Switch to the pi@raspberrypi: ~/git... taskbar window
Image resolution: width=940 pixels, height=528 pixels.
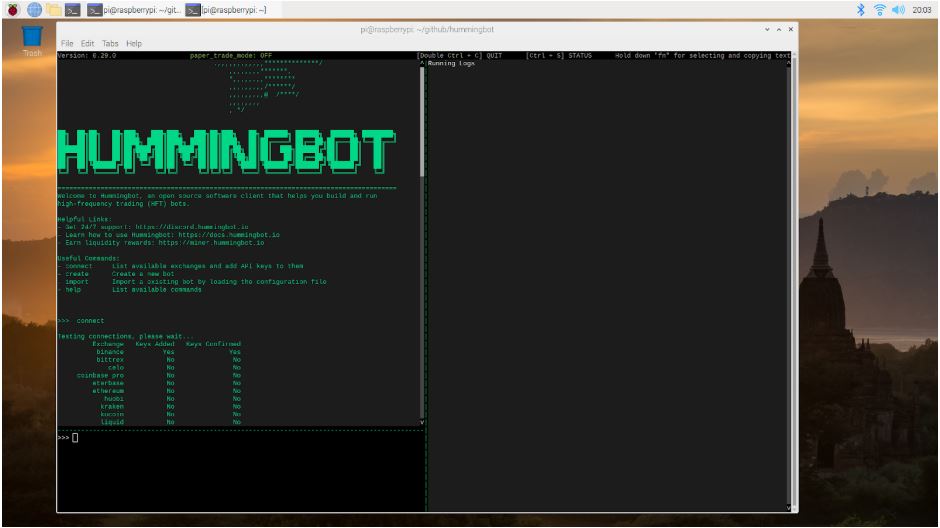point(134,10)
